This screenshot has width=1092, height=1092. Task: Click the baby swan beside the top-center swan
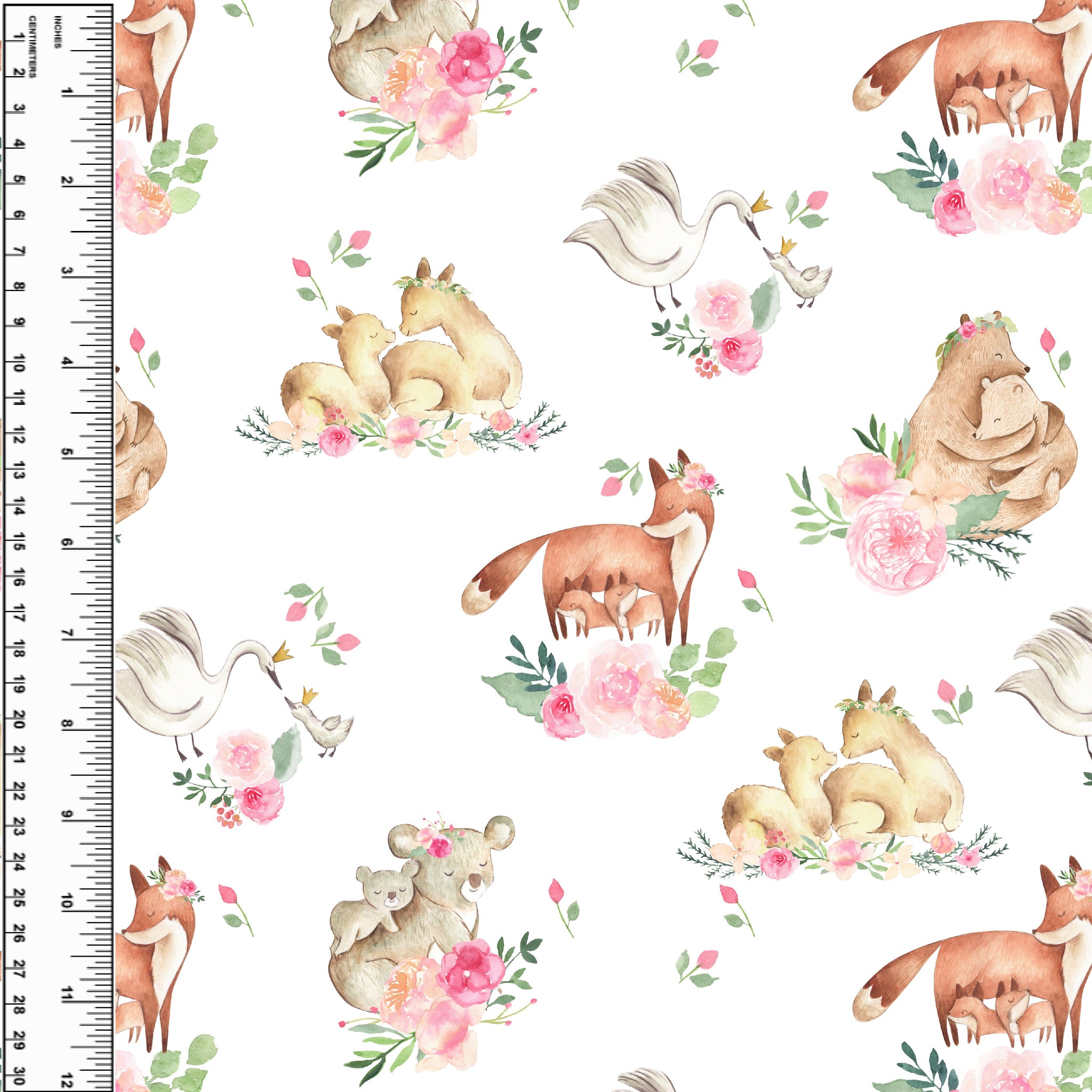tap(800, 277)
